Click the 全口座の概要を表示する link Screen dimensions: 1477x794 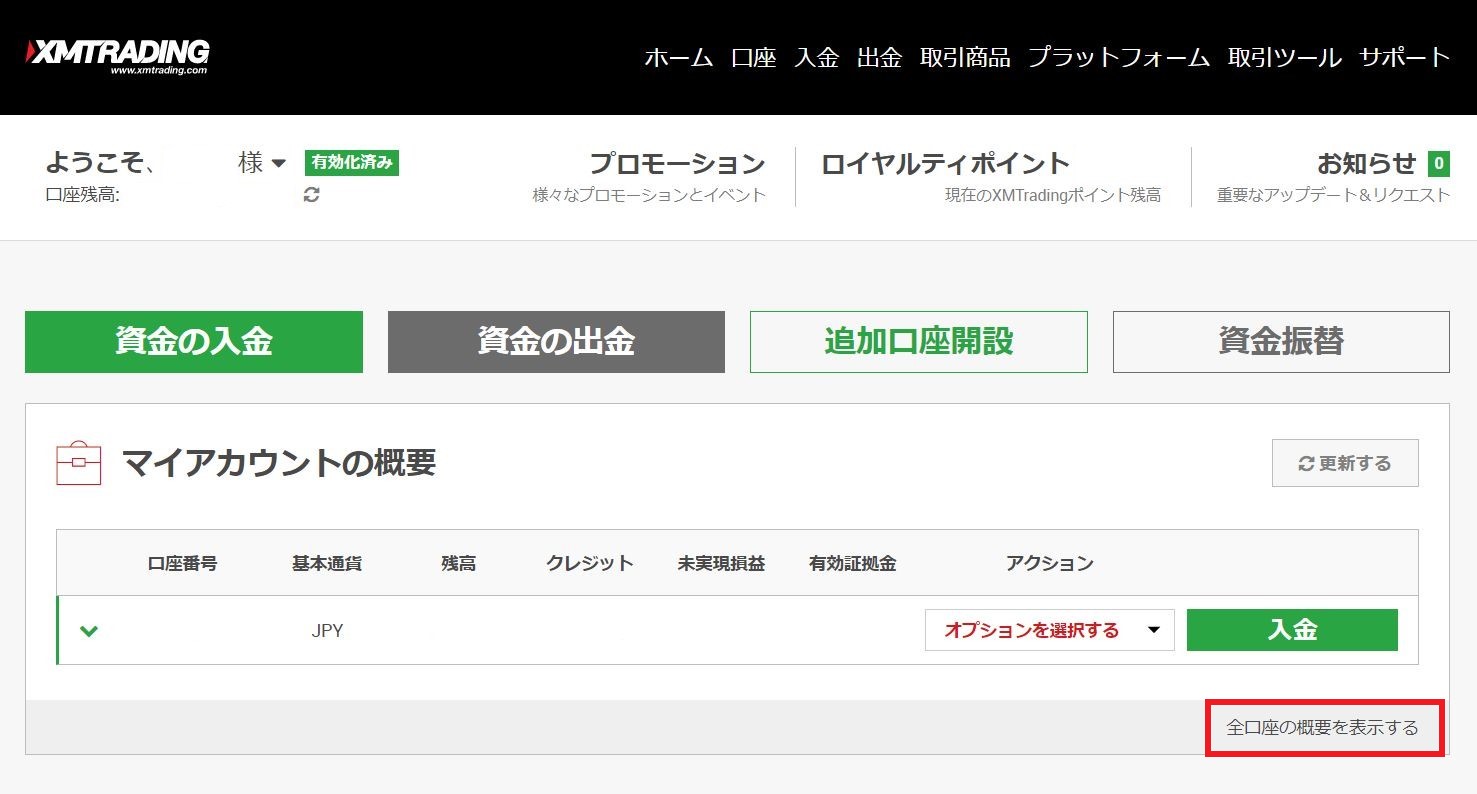[1323, 728]
